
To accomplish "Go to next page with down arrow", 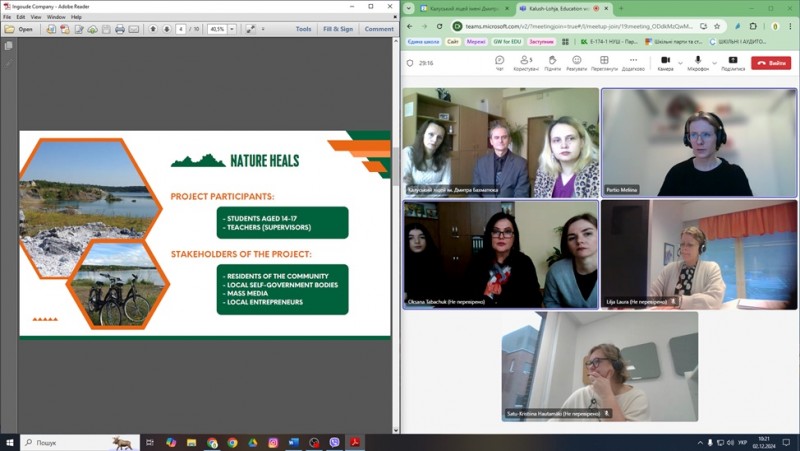I will 167,29.
